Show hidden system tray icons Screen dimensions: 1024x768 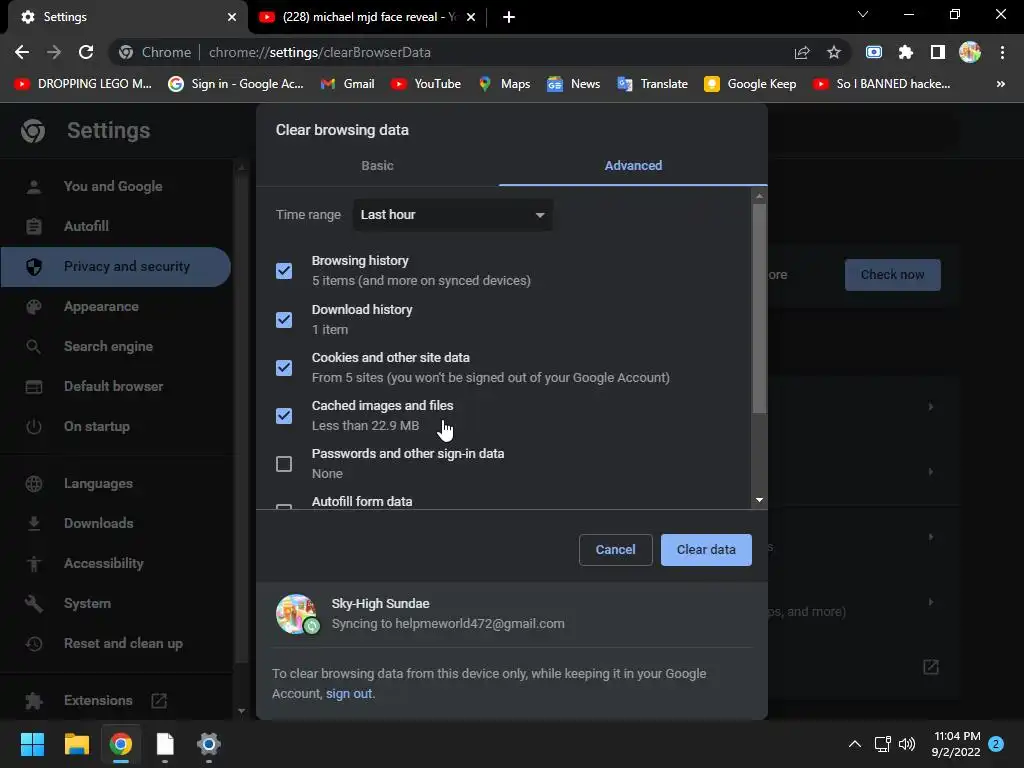click(854, 744)
